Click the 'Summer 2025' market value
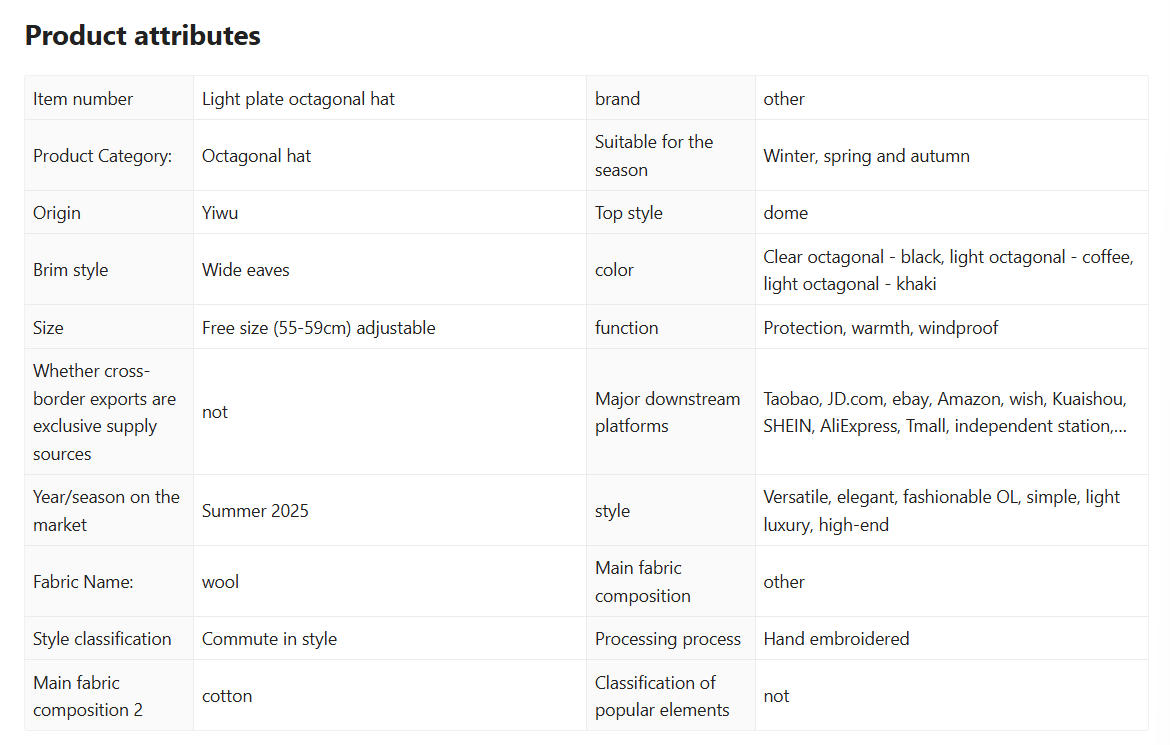The height and width of the screenshot is (745, 1170). [x=255, y=511]
